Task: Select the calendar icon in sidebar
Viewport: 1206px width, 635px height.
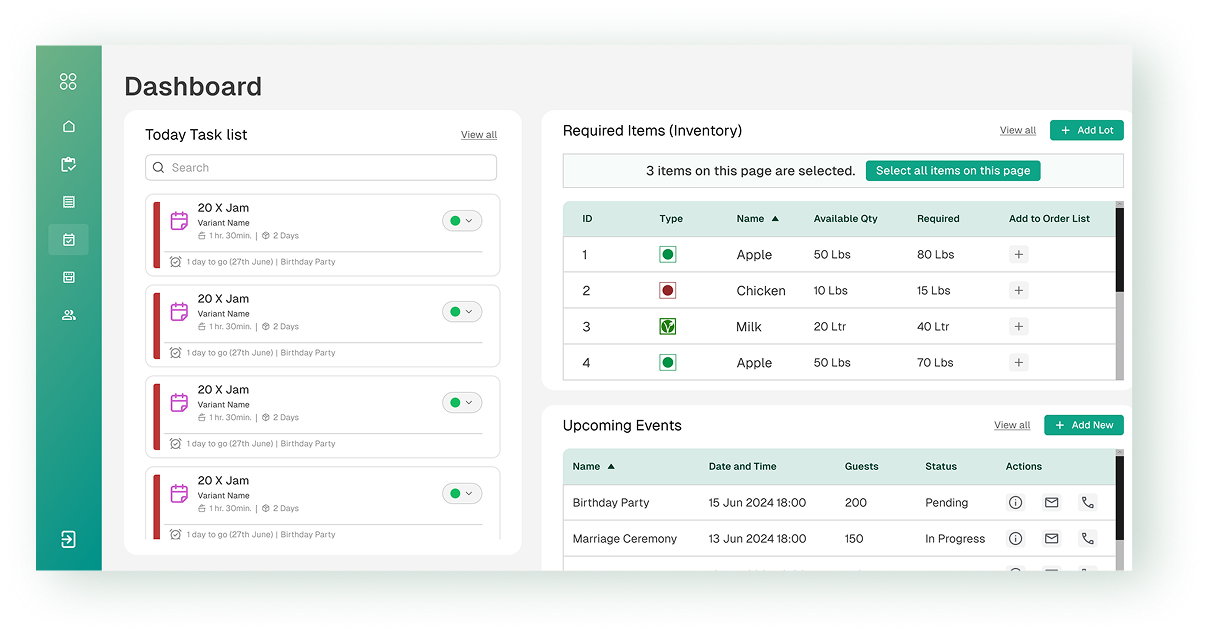Action: (68, 240)
